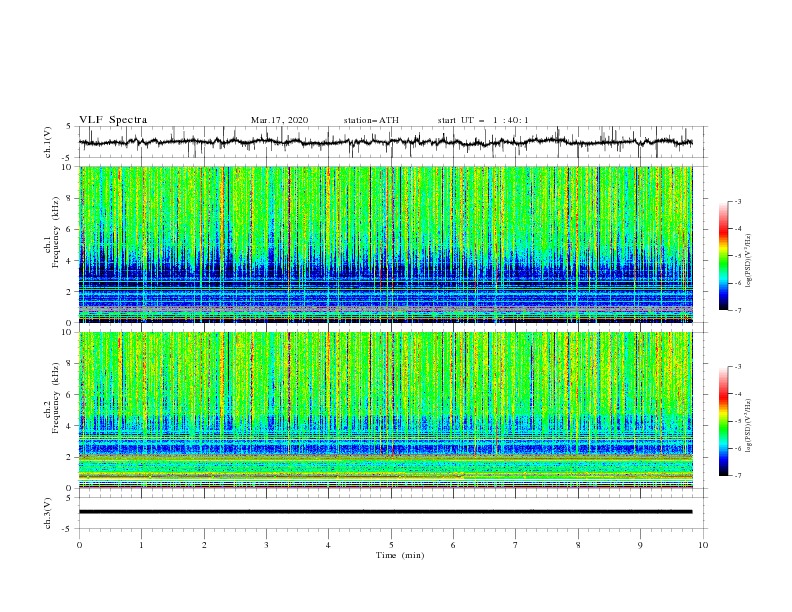Click the ch.1 colorbar "log(PSD)(V²/Hz)" label
This screenshot has height=612, width=792.
tap(749, 261)
